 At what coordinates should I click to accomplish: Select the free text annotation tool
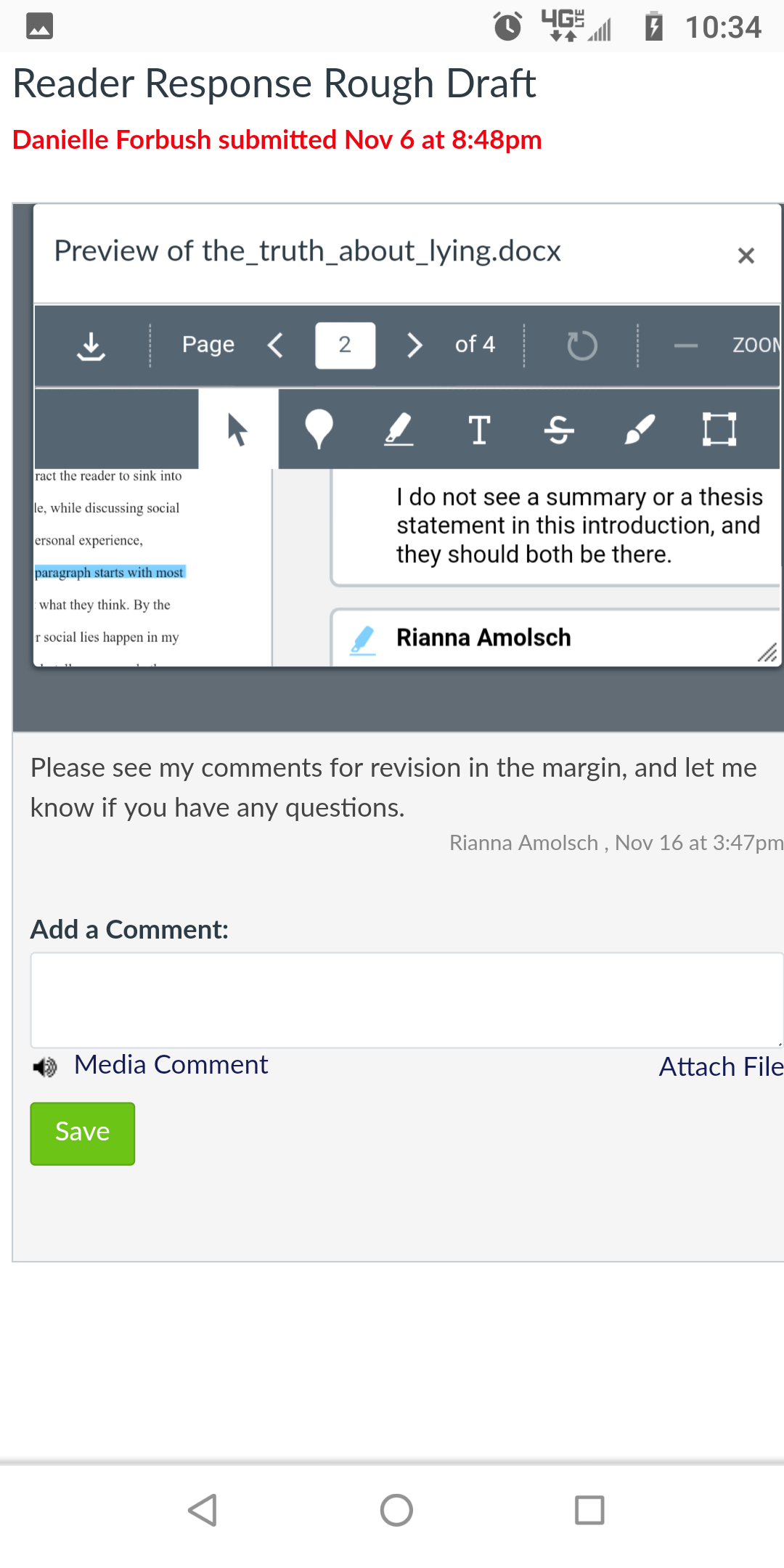(479, 429)
